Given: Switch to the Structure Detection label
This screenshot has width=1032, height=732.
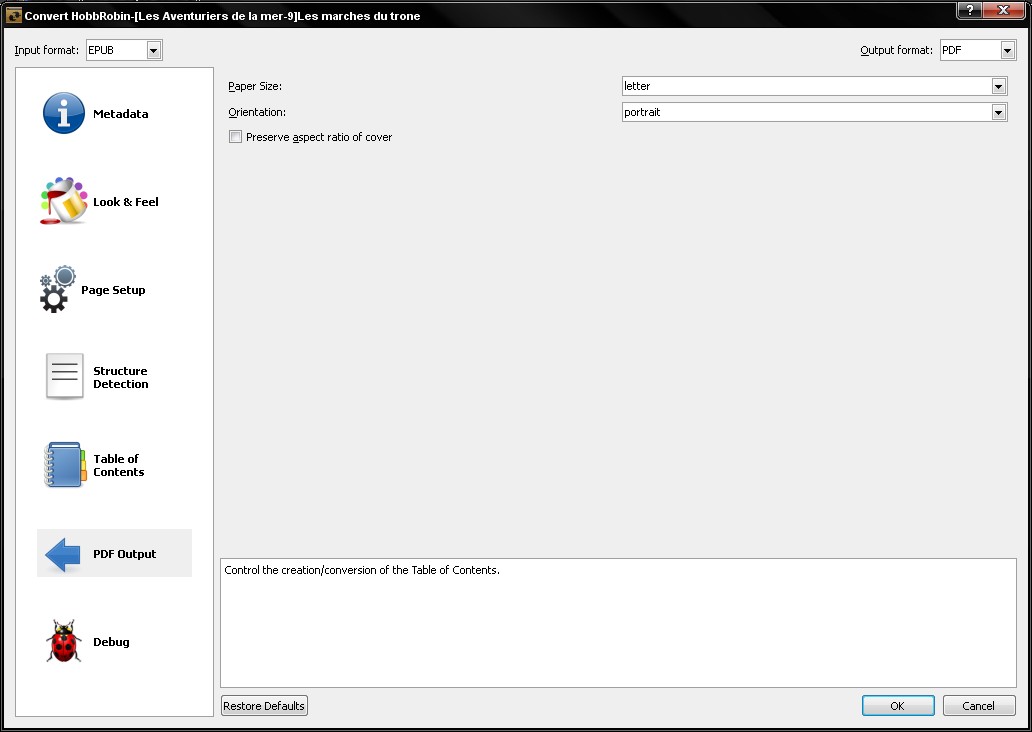Looking at the screenshot, I should pos(120,377).
